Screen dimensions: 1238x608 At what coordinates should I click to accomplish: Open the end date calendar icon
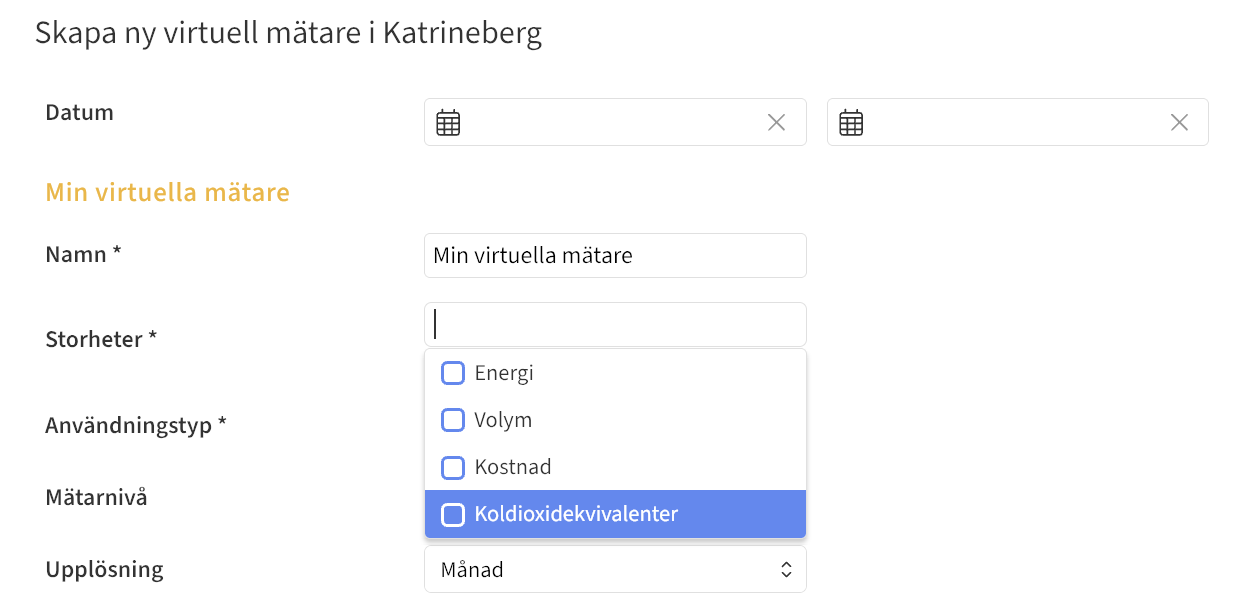[851, 123]
